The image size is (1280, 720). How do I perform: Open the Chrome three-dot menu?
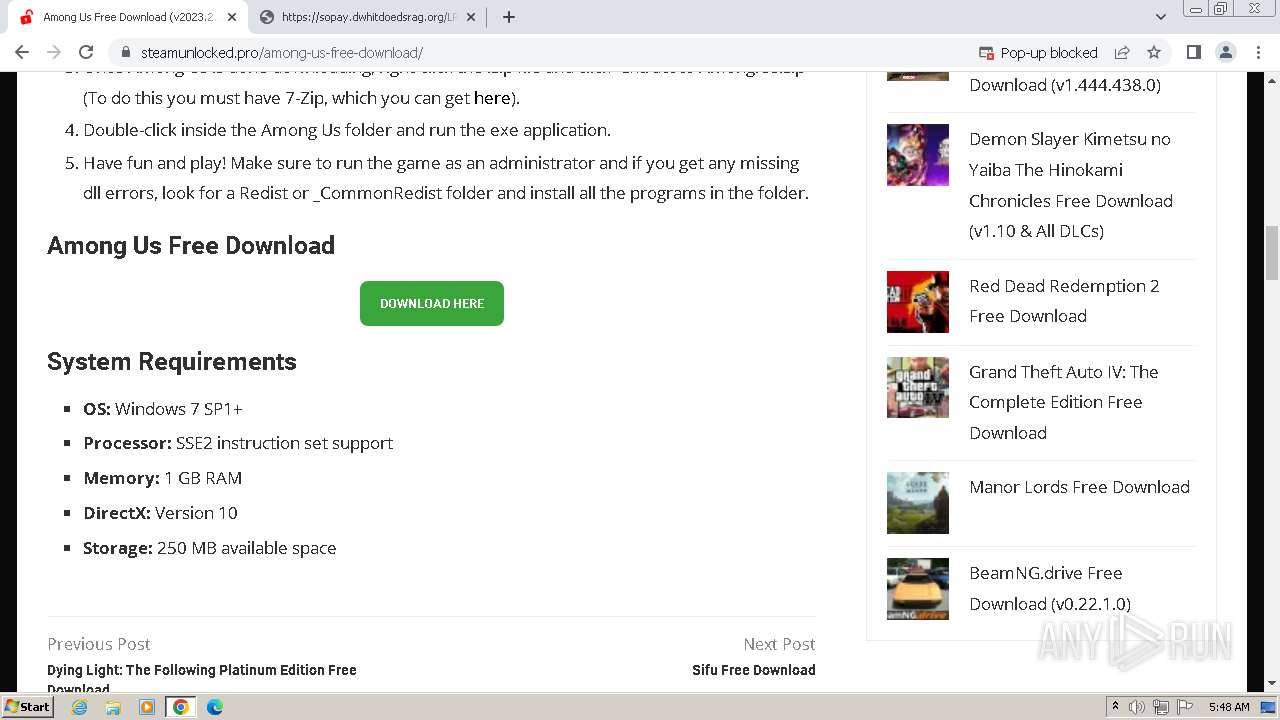click(x=1258, y=52)
